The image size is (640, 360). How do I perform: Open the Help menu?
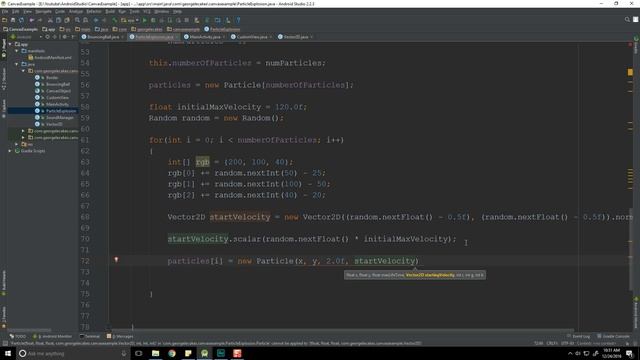click(x=177, y=11)
